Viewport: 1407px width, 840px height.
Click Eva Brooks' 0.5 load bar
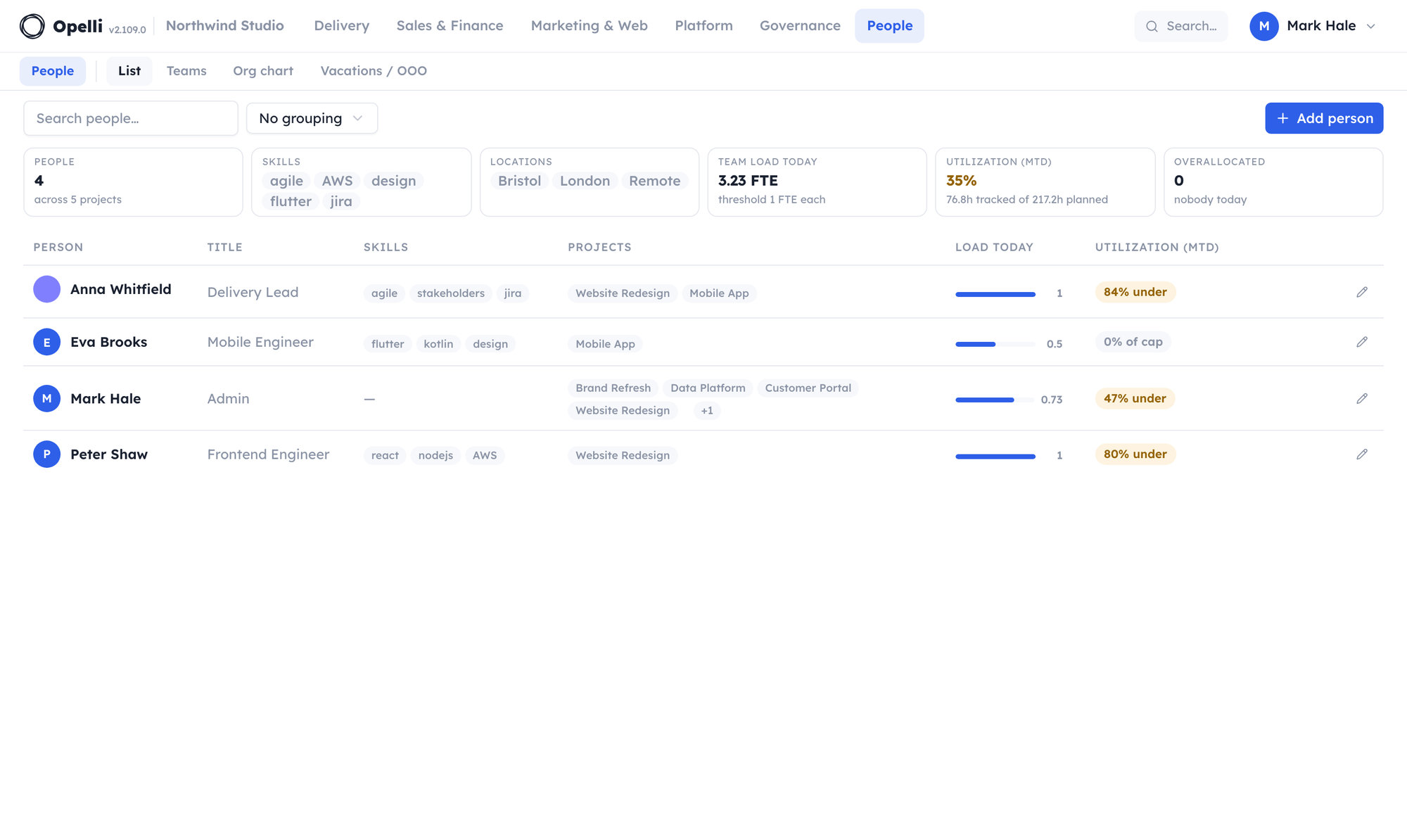[x=995, y=344]
